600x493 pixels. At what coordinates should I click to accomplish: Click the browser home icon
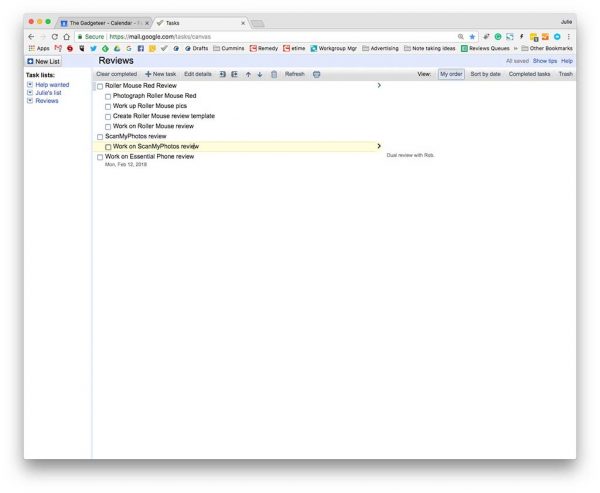67,37
